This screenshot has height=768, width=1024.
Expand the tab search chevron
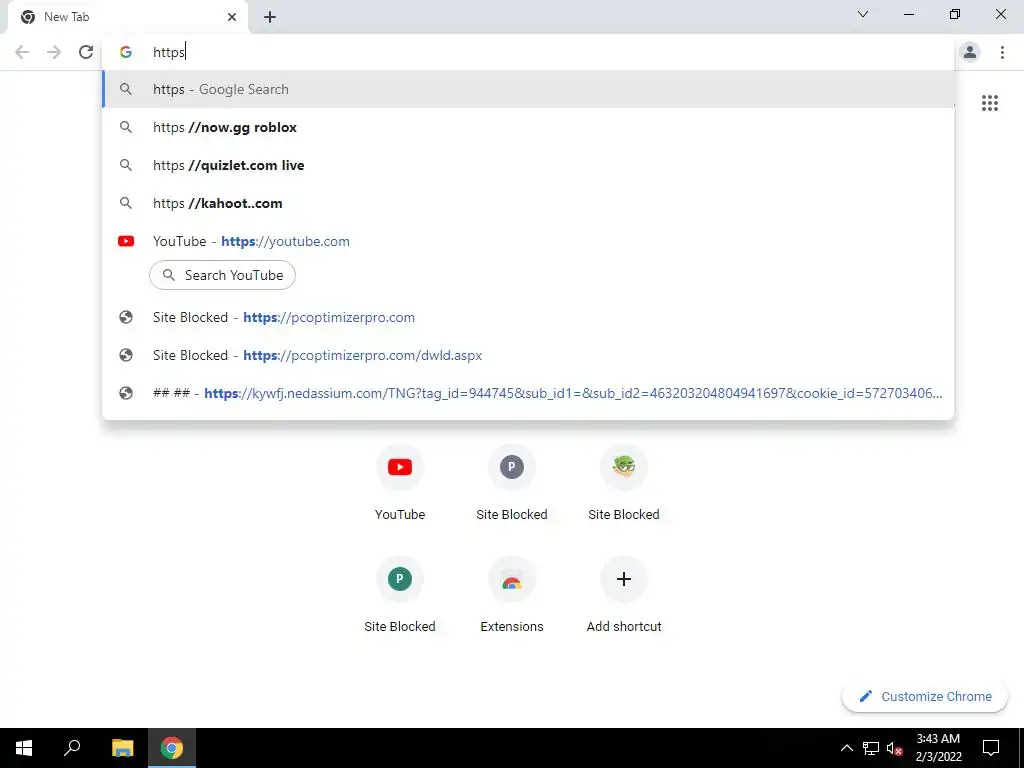[x=863, y=14]
